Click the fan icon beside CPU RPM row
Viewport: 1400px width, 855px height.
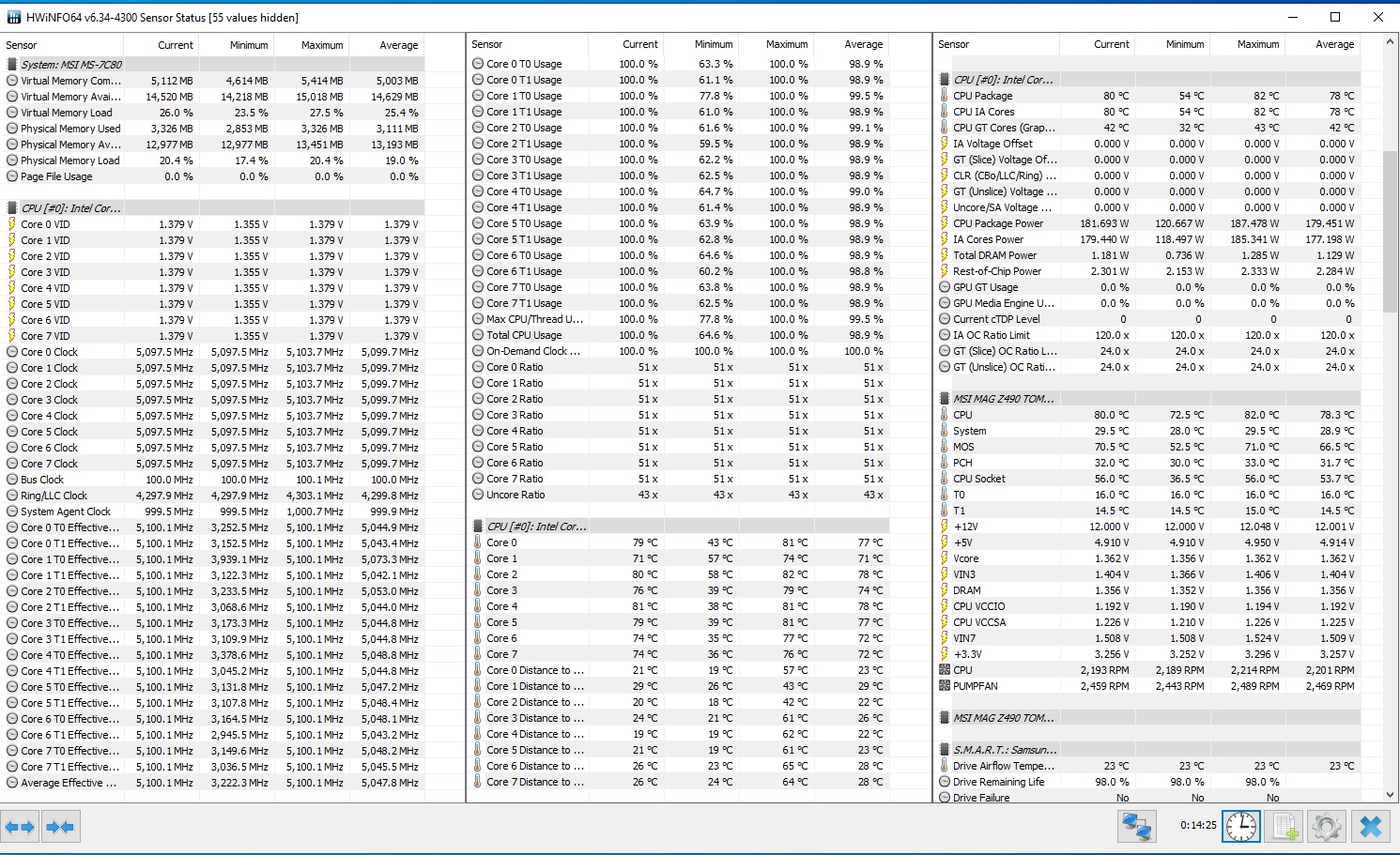tap(945, 670)
